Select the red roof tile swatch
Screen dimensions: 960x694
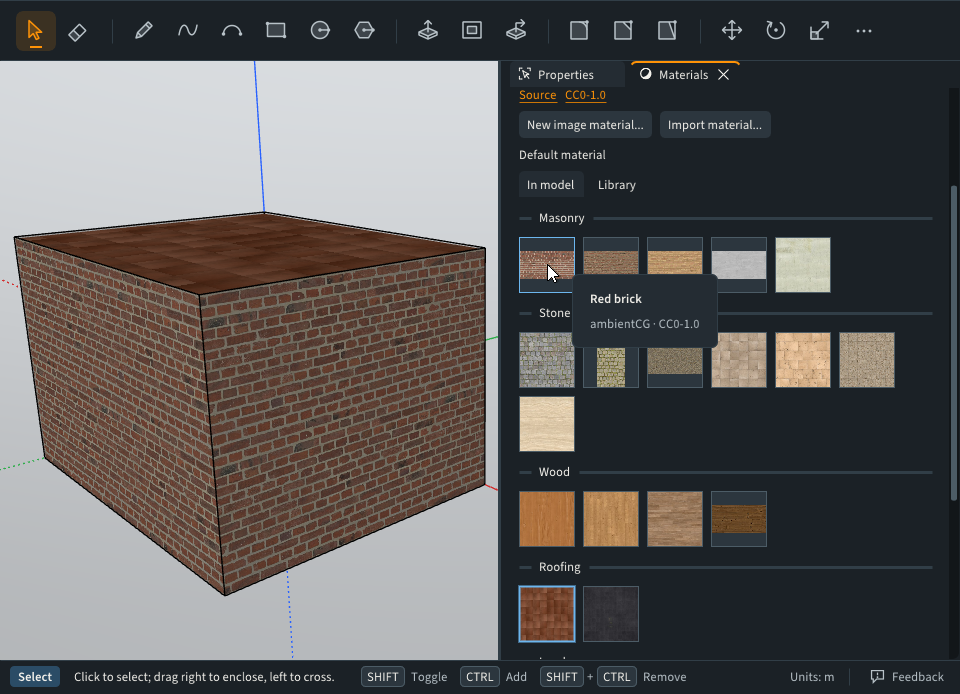coord(547,614)
